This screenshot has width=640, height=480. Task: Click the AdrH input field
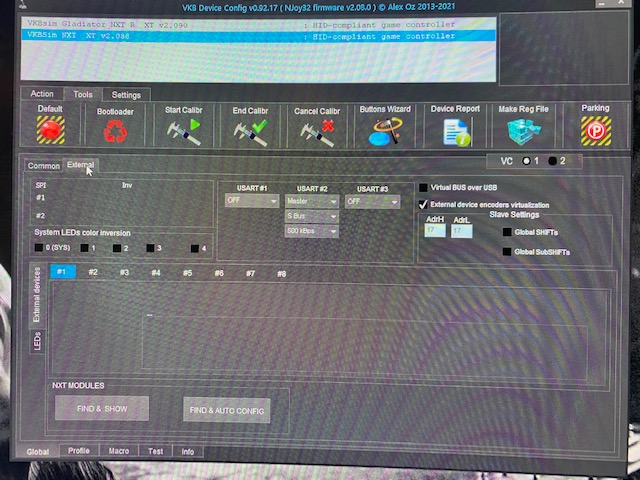pyautogui.click(x=435, y=231)
